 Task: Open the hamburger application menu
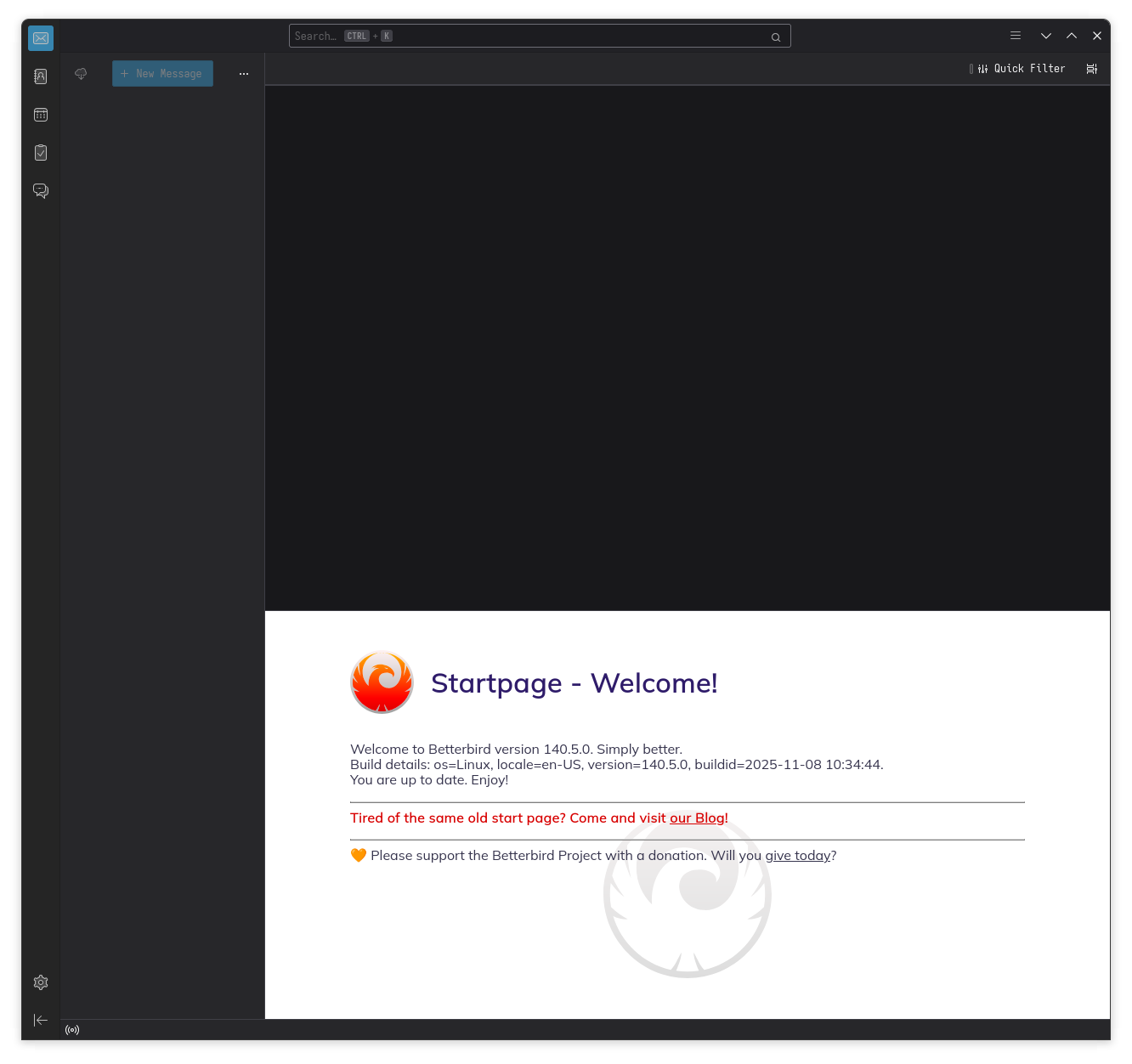coord(1016,36)
